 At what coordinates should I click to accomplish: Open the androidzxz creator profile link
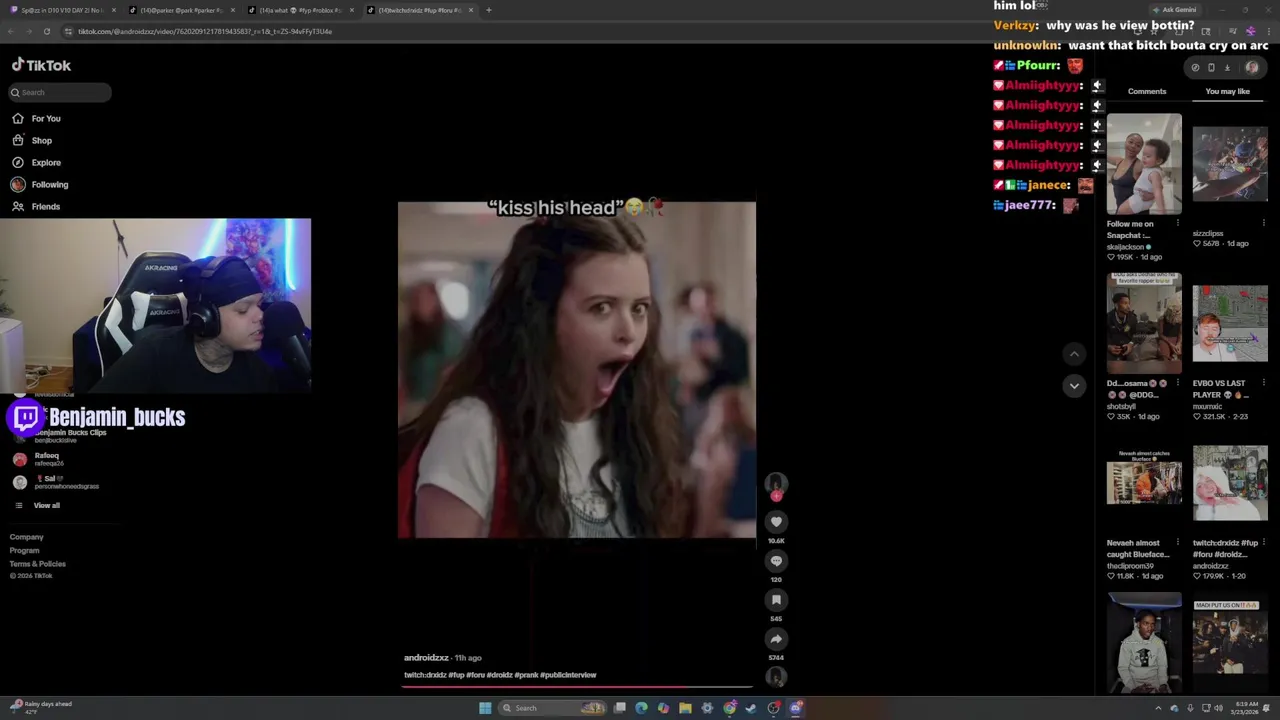(426, 658)
